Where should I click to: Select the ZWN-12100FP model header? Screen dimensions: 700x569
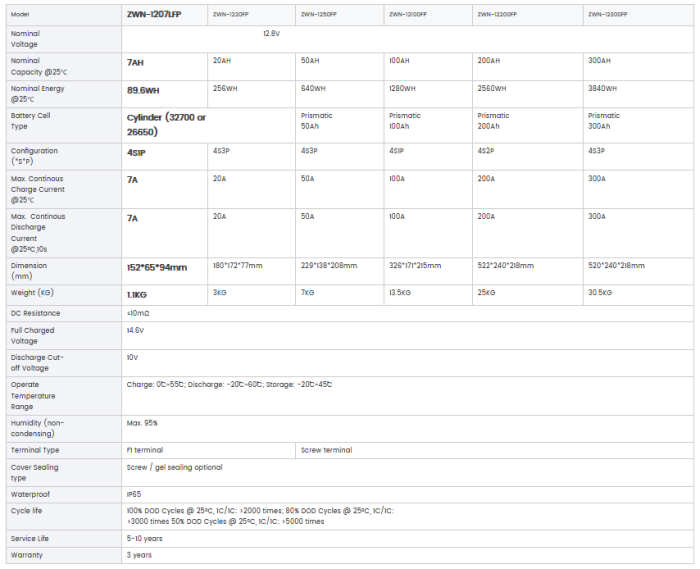(x=408, y=14)
